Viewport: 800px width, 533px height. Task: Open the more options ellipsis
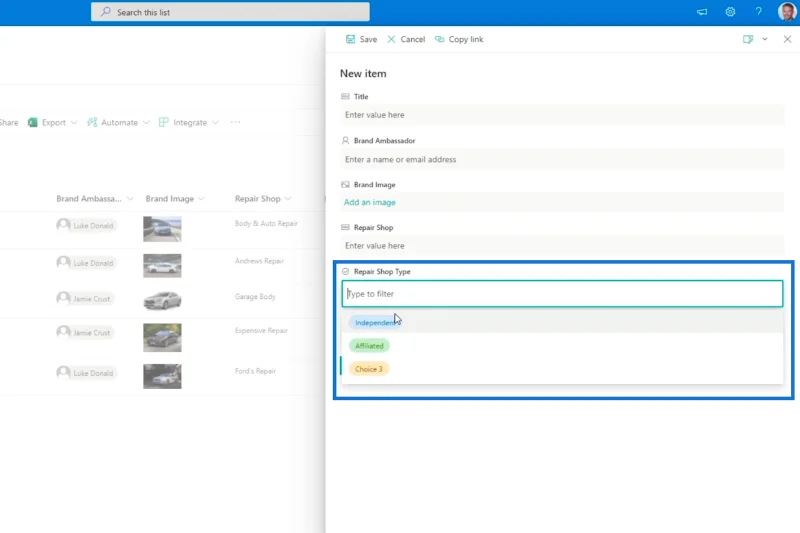[235, 122]
